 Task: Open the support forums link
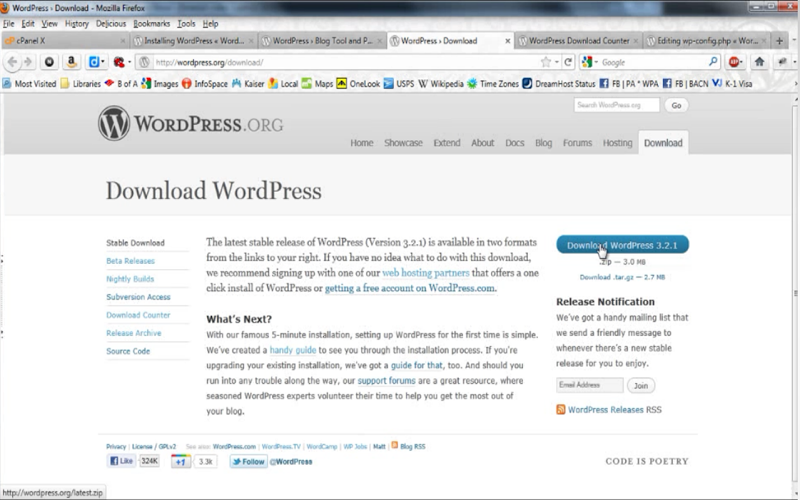point(386,381)
